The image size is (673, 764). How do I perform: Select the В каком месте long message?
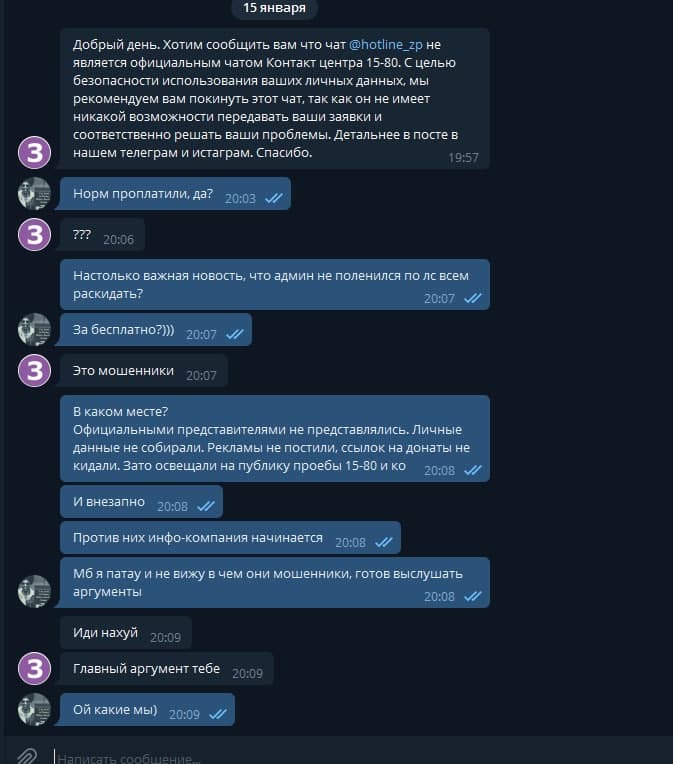275,439
